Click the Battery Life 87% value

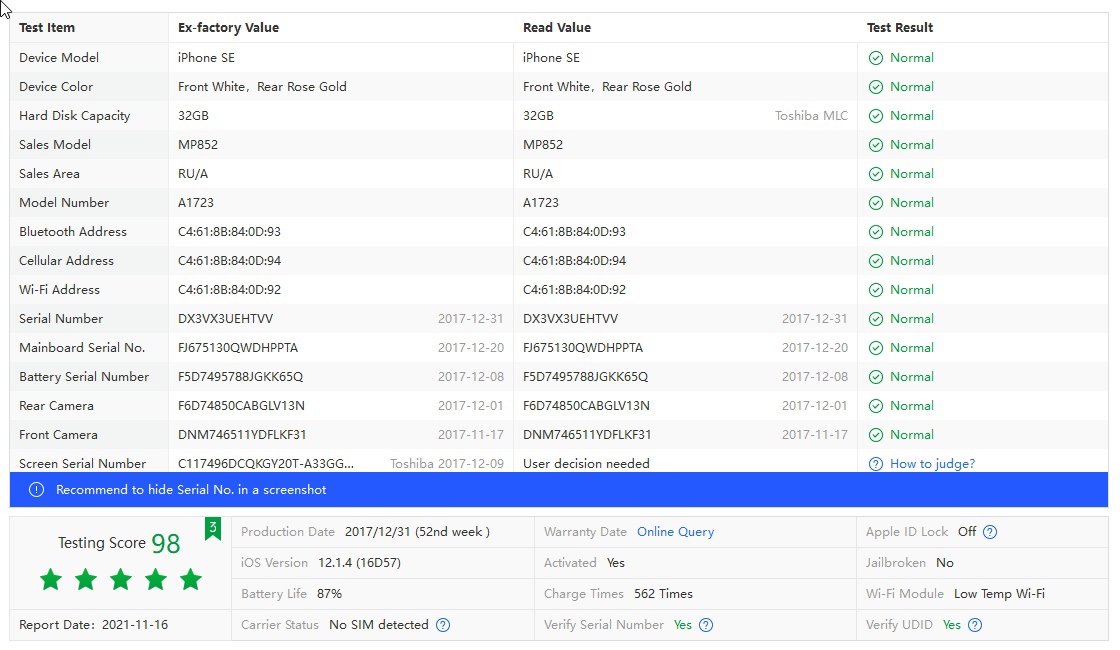pos(329,594)
